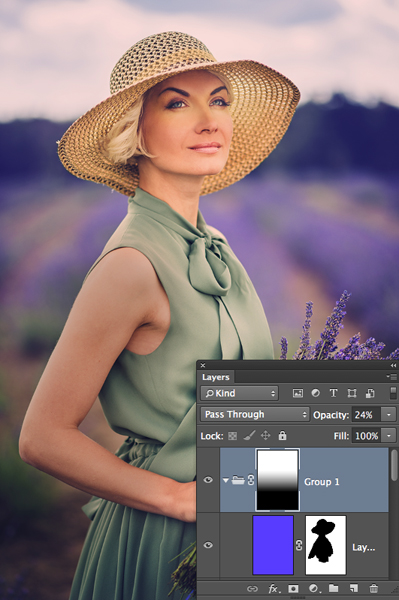Click the blue color fill thumbnail
The height and width of the screenshot is (600, 399).
point(273,545)
